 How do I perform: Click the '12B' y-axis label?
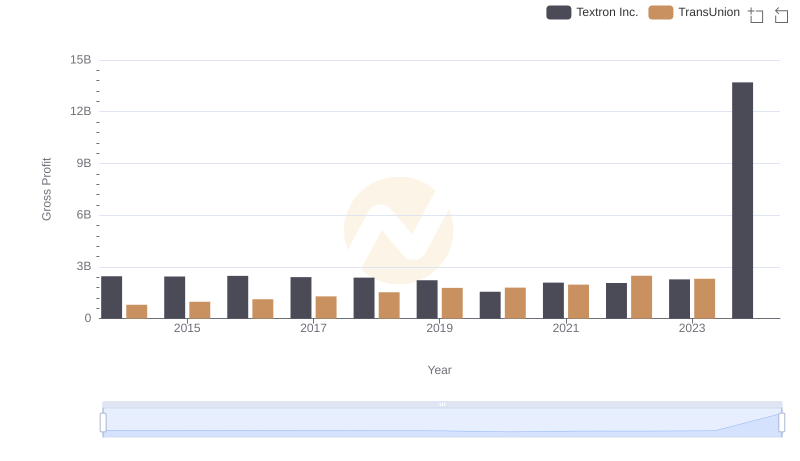[81, 111]
